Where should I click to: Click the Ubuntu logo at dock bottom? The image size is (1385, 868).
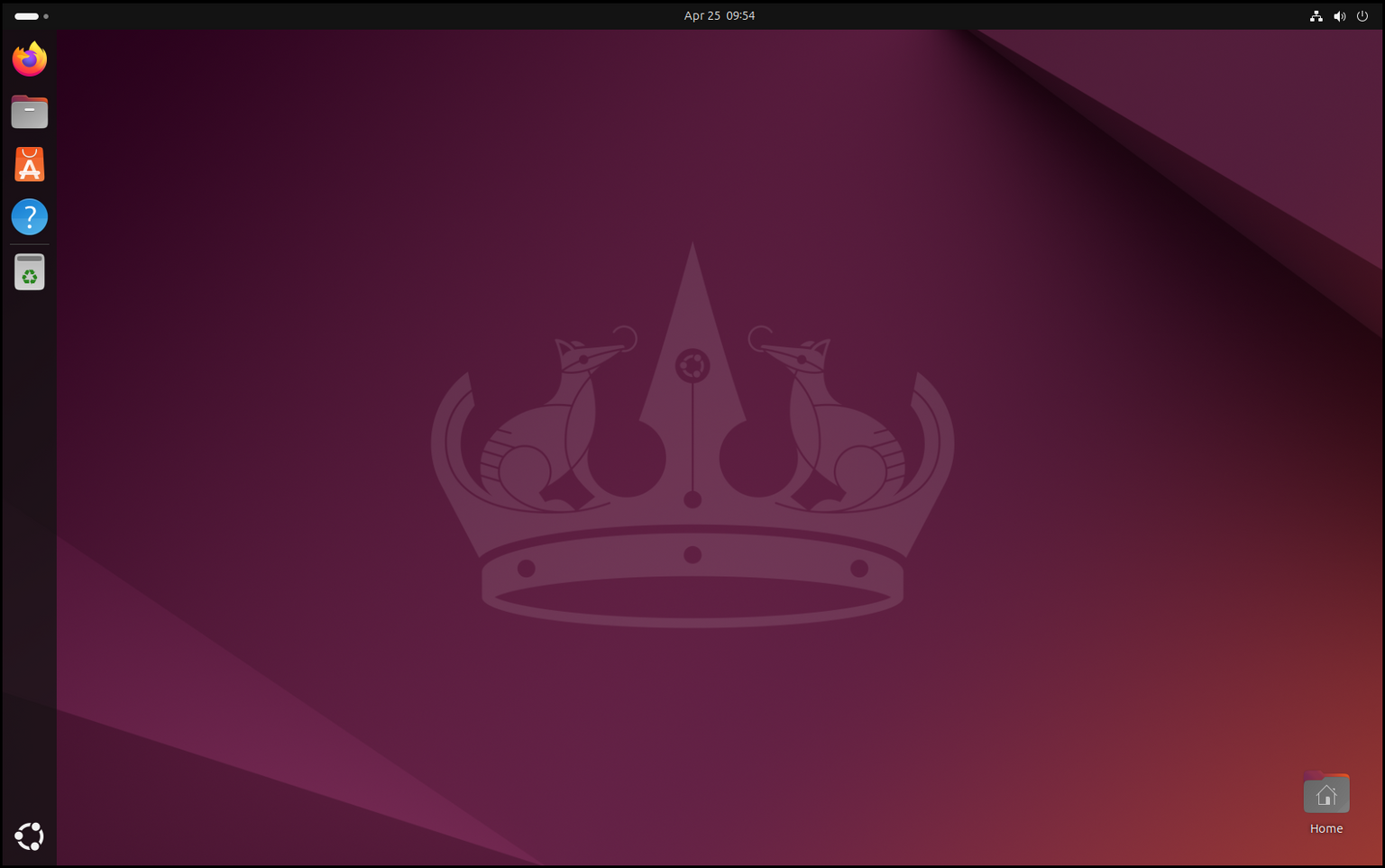(29, 836)
